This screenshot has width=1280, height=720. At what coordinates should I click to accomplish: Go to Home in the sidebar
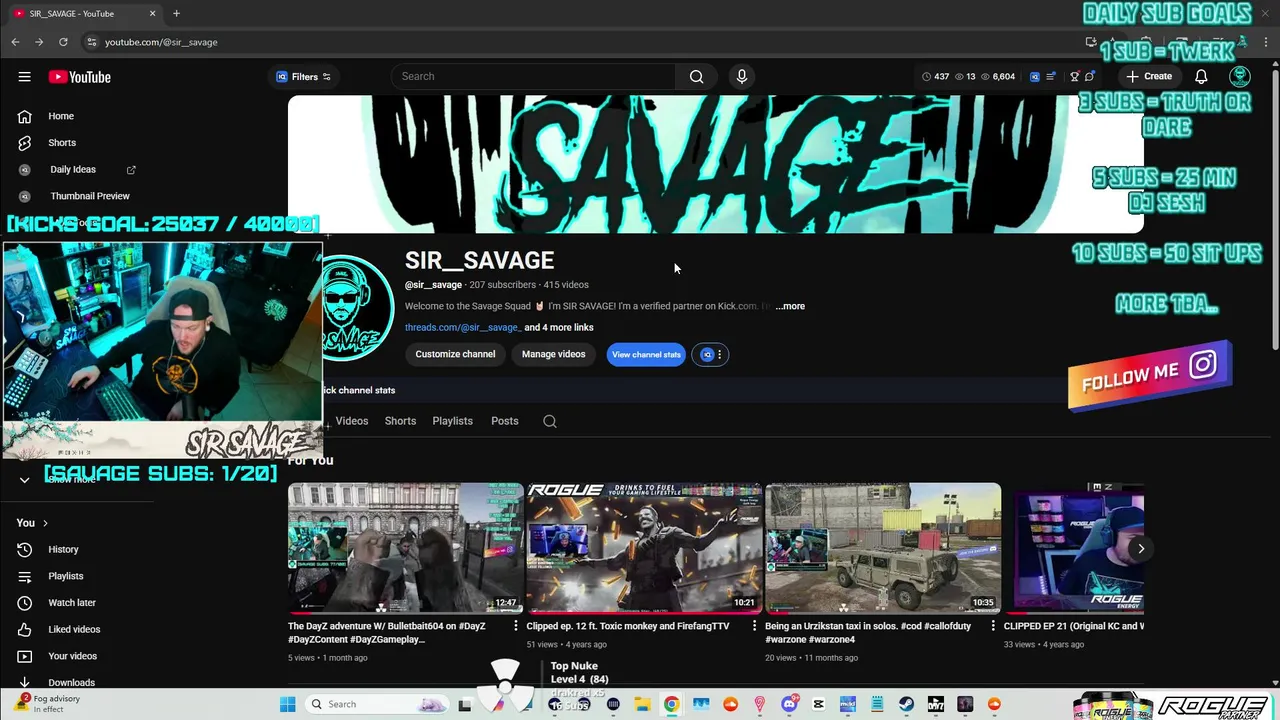tap(60, 116)
